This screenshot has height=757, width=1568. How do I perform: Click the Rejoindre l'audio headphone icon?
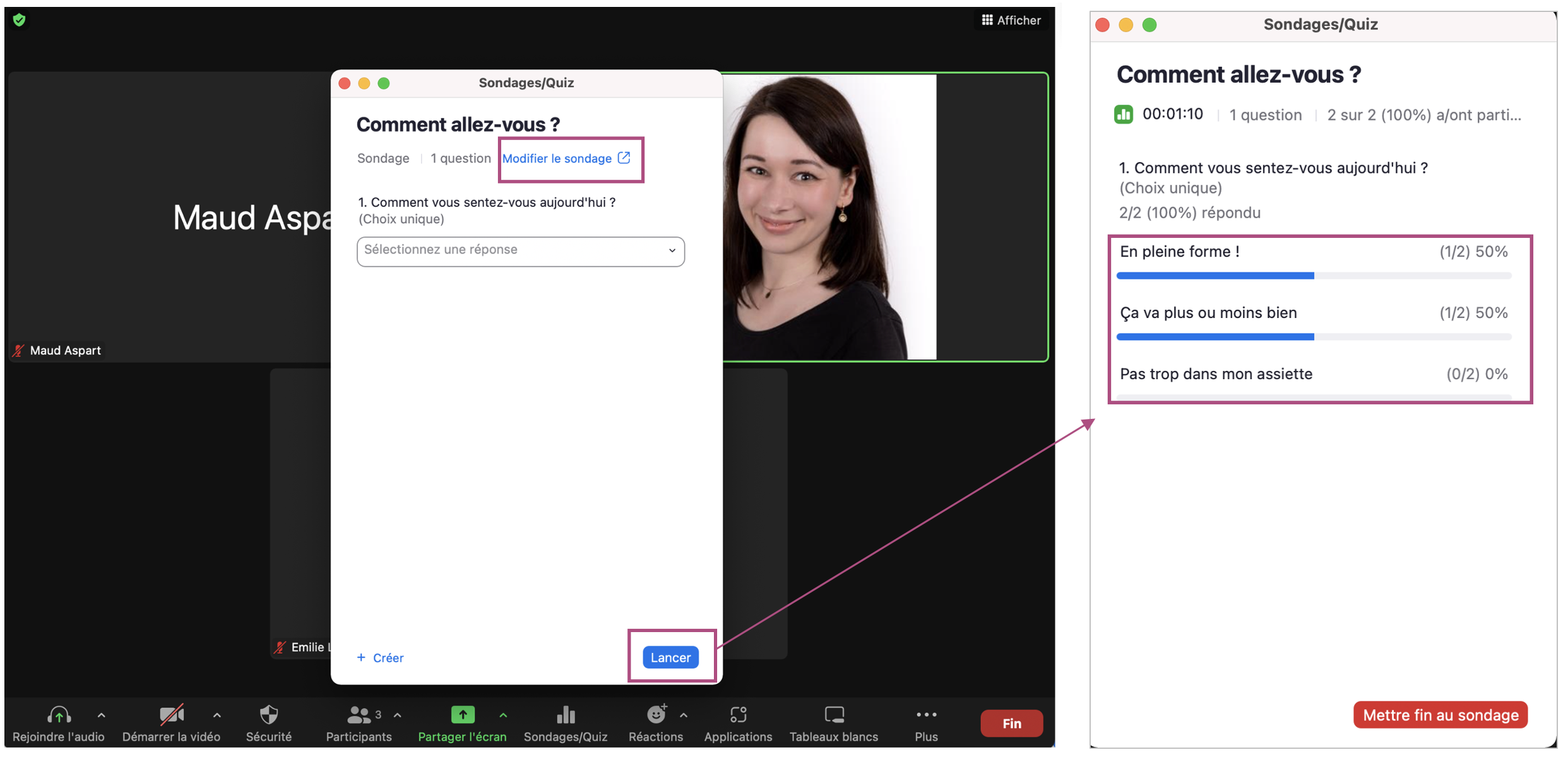[59, 716]
